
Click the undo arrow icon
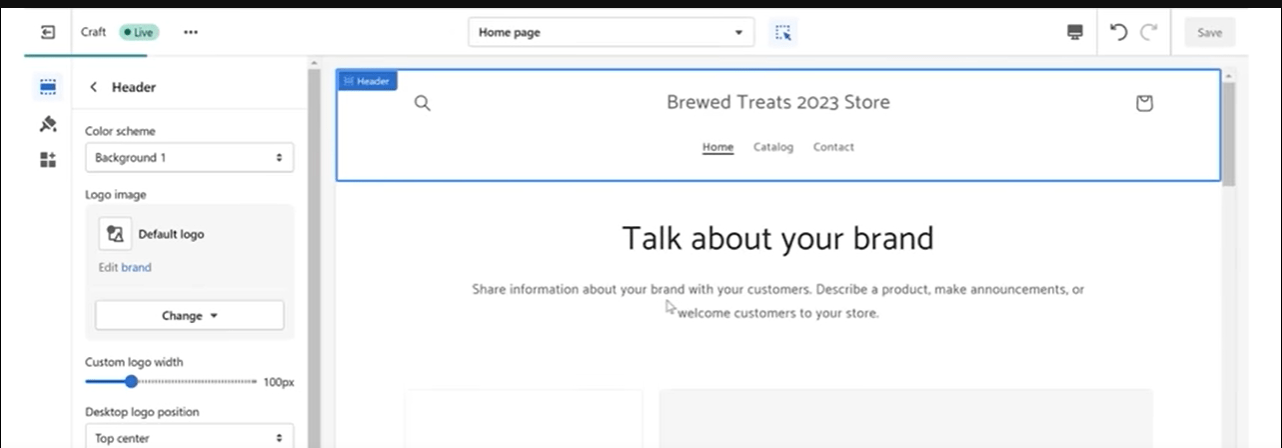pos(1119,32)
